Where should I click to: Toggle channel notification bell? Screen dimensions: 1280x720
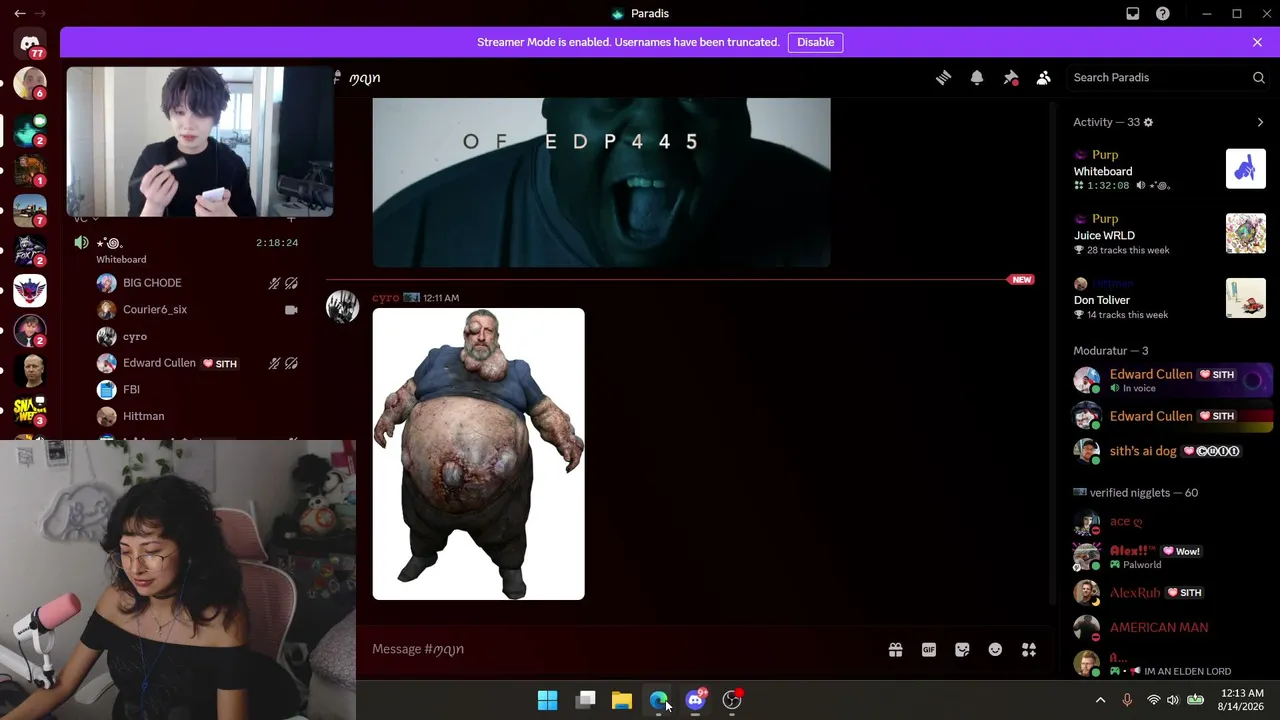[x=977, y=78]
